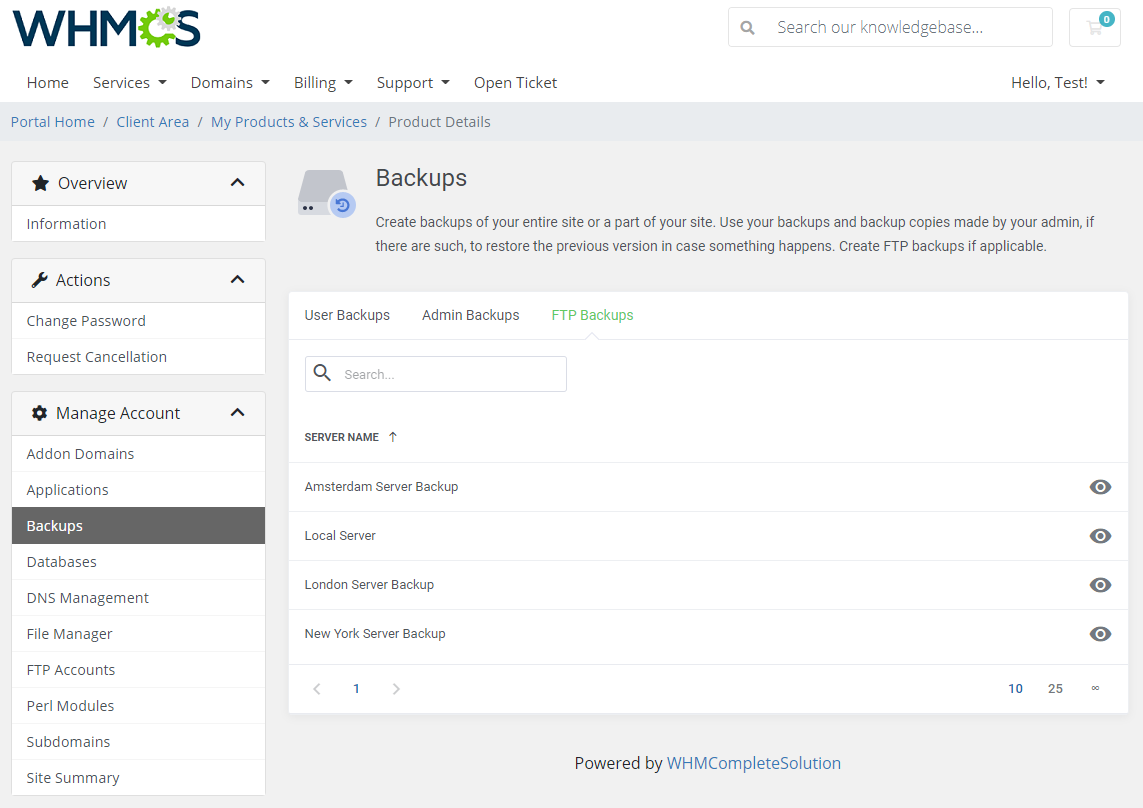1143x808 pixels.
Task: Set page size to 25 entries
Action: point(1055,688)
